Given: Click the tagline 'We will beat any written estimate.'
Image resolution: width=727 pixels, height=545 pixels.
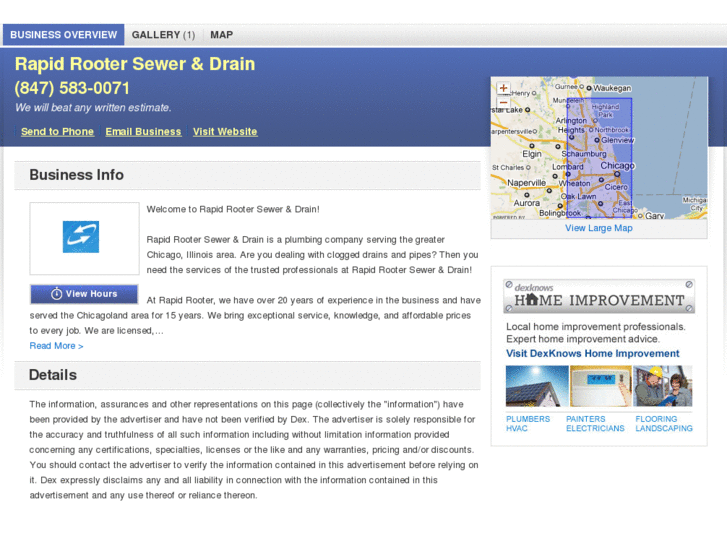Looking at the screenshot, I should [93, 108].
